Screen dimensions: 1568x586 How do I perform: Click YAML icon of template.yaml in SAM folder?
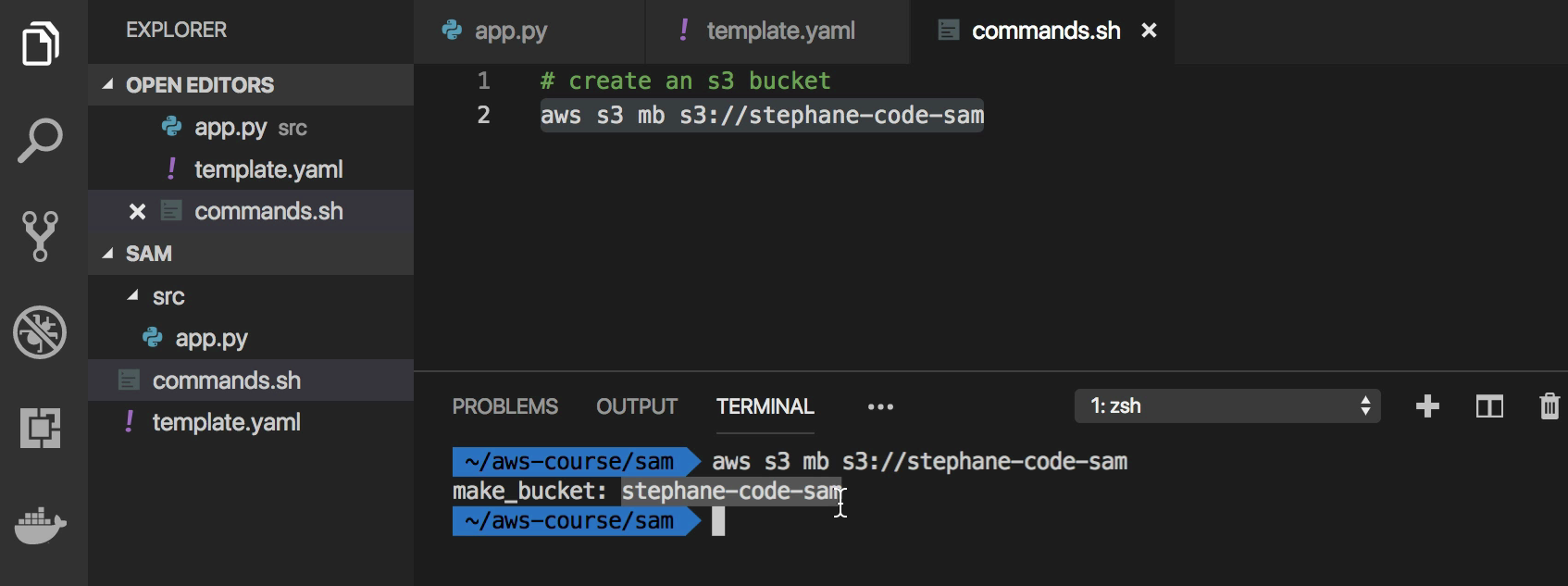[130, 422]
